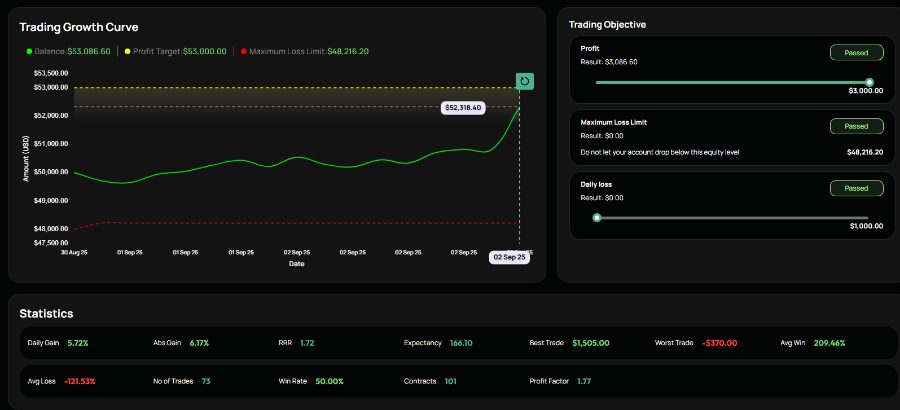Click the Statistics heading
The width and height of the screenshot is (900, 410).
pyautogui.click(x=46, y=314)
